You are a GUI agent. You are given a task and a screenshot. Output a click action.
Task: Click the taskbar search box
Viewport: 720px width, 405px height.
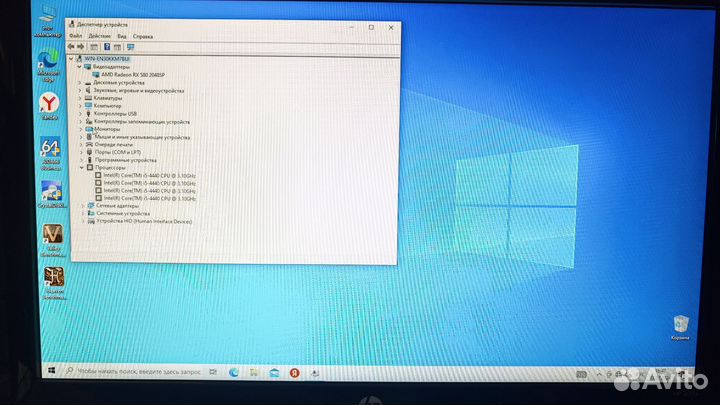point(133,371)
